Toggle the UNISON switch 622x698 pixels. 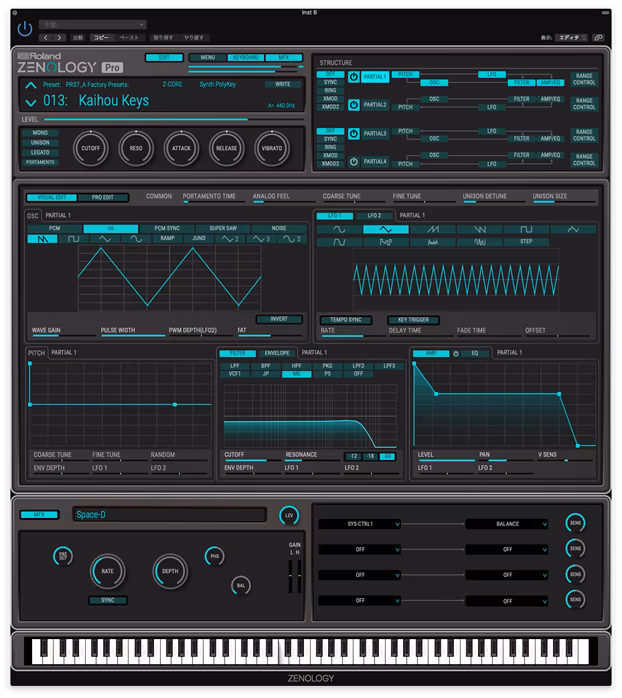pos(40,142)
